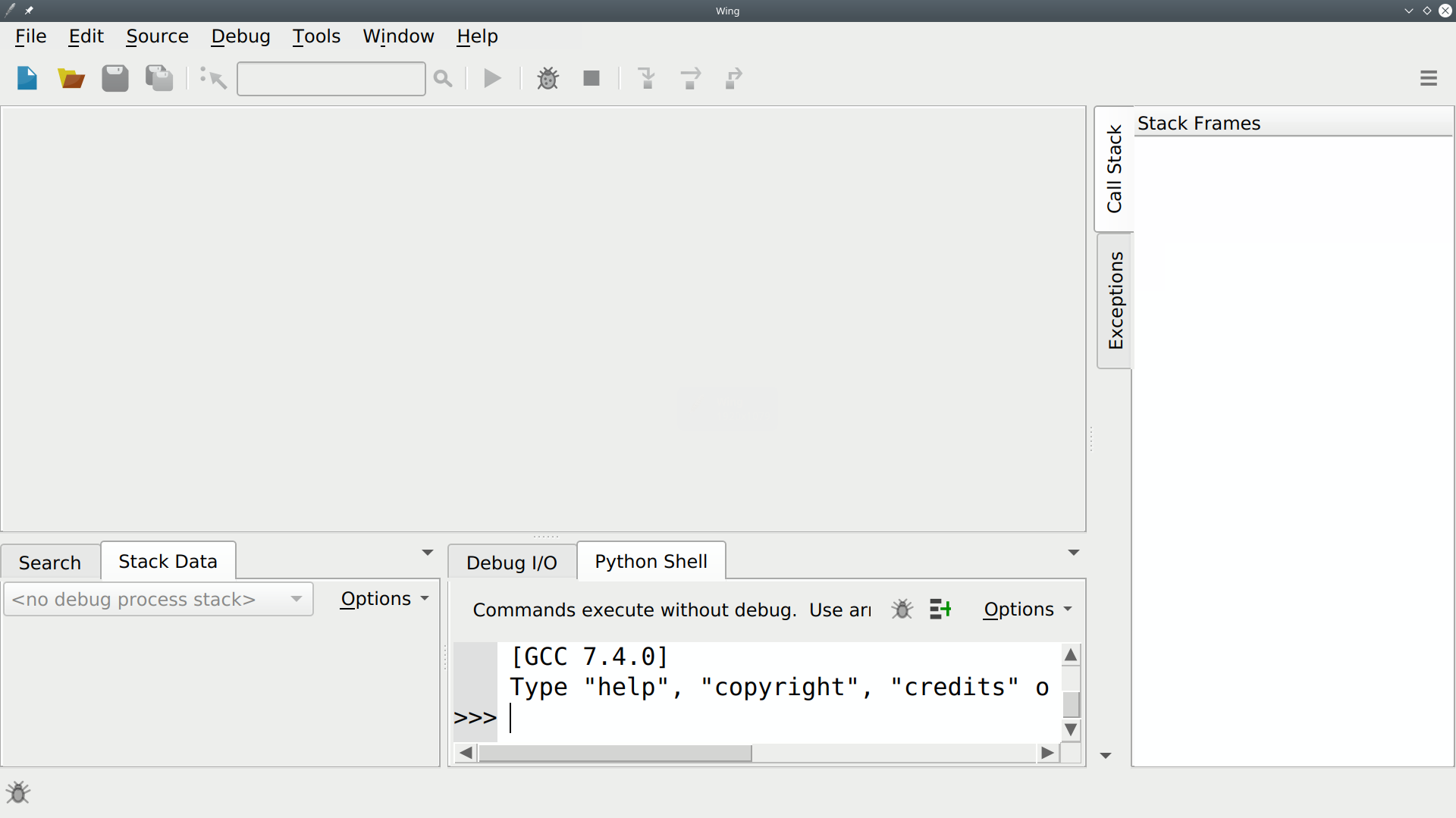The height and width of the screenshot is (818, 1456).
Task: Click the Python Shell scroll right arrow
Action: pos(1047,753)
